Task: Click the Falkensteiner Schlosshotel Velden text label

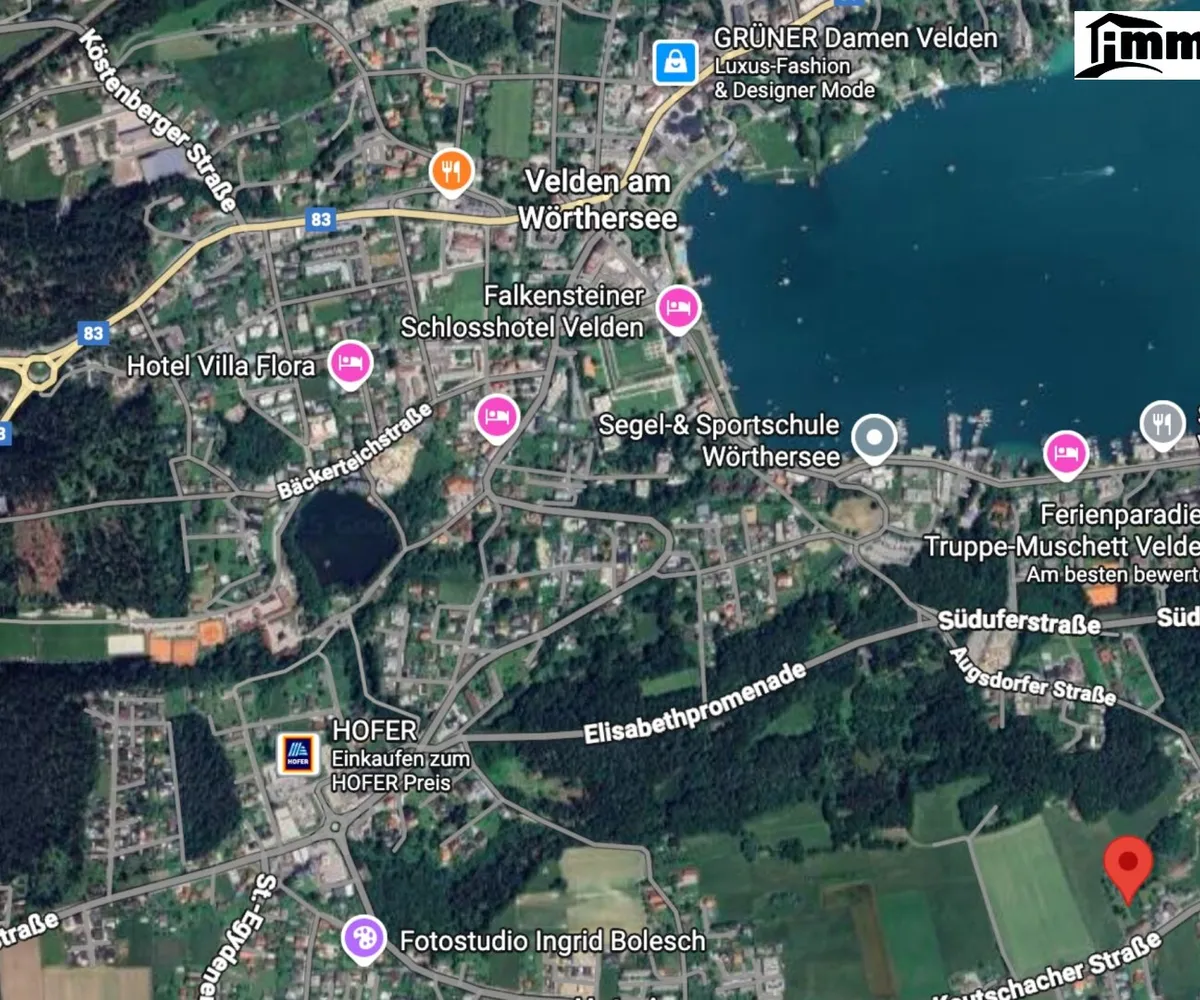Action: [522, 312]
